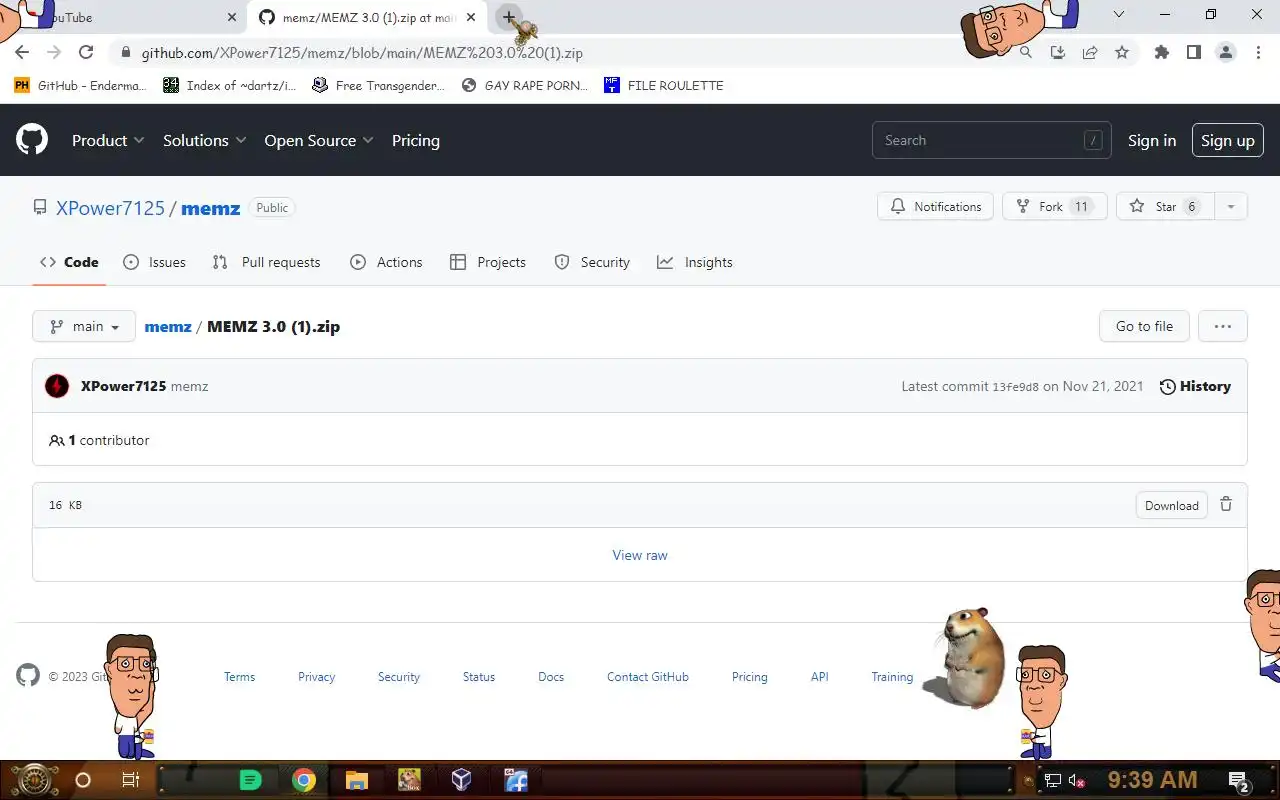This screenshot has height=800, width=1280.
Task: Open the network tray icon
Action: [x=1052, y=781]
